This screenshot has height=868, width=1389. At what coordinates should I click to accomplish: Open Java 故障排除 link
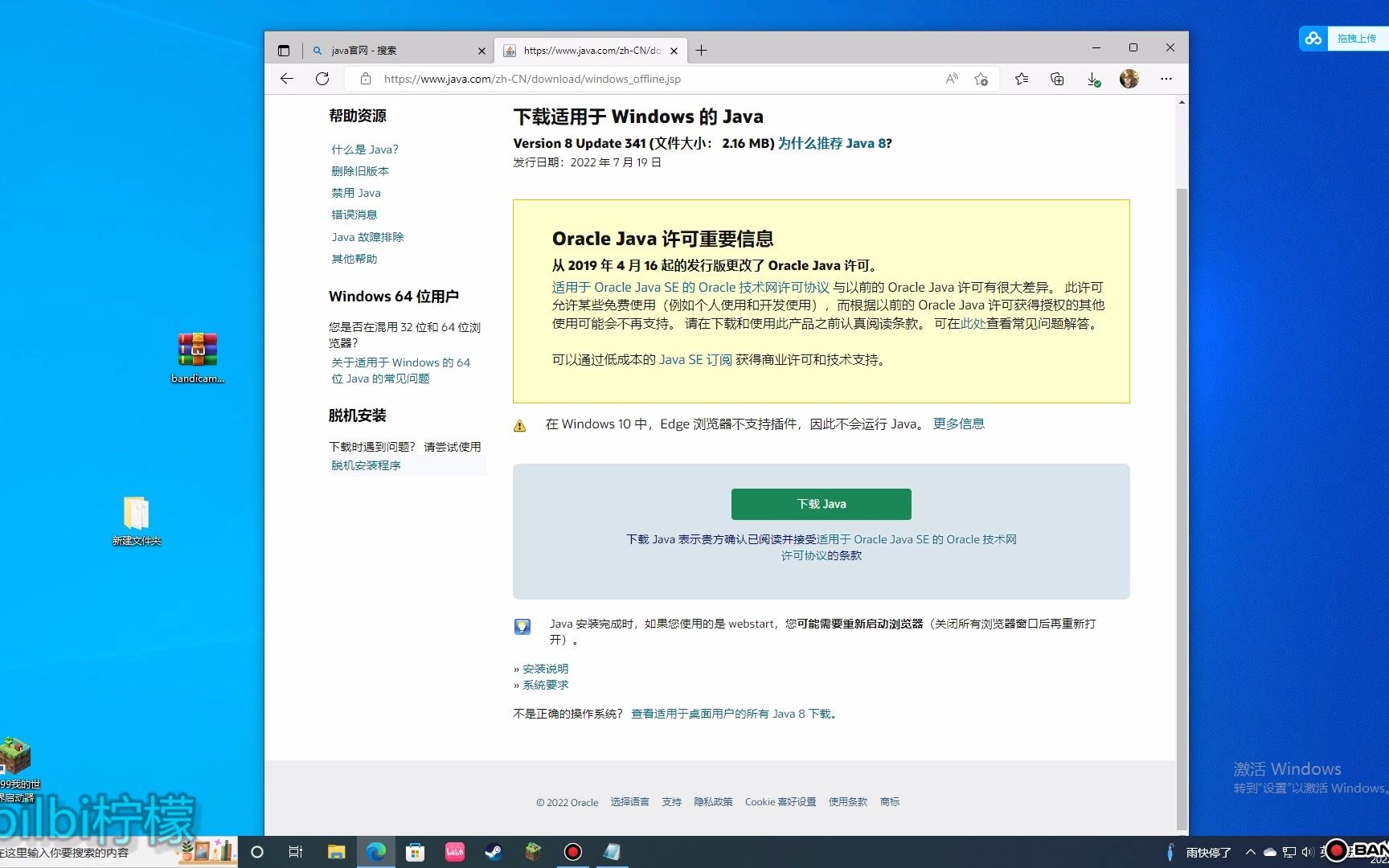coord(368,237)
